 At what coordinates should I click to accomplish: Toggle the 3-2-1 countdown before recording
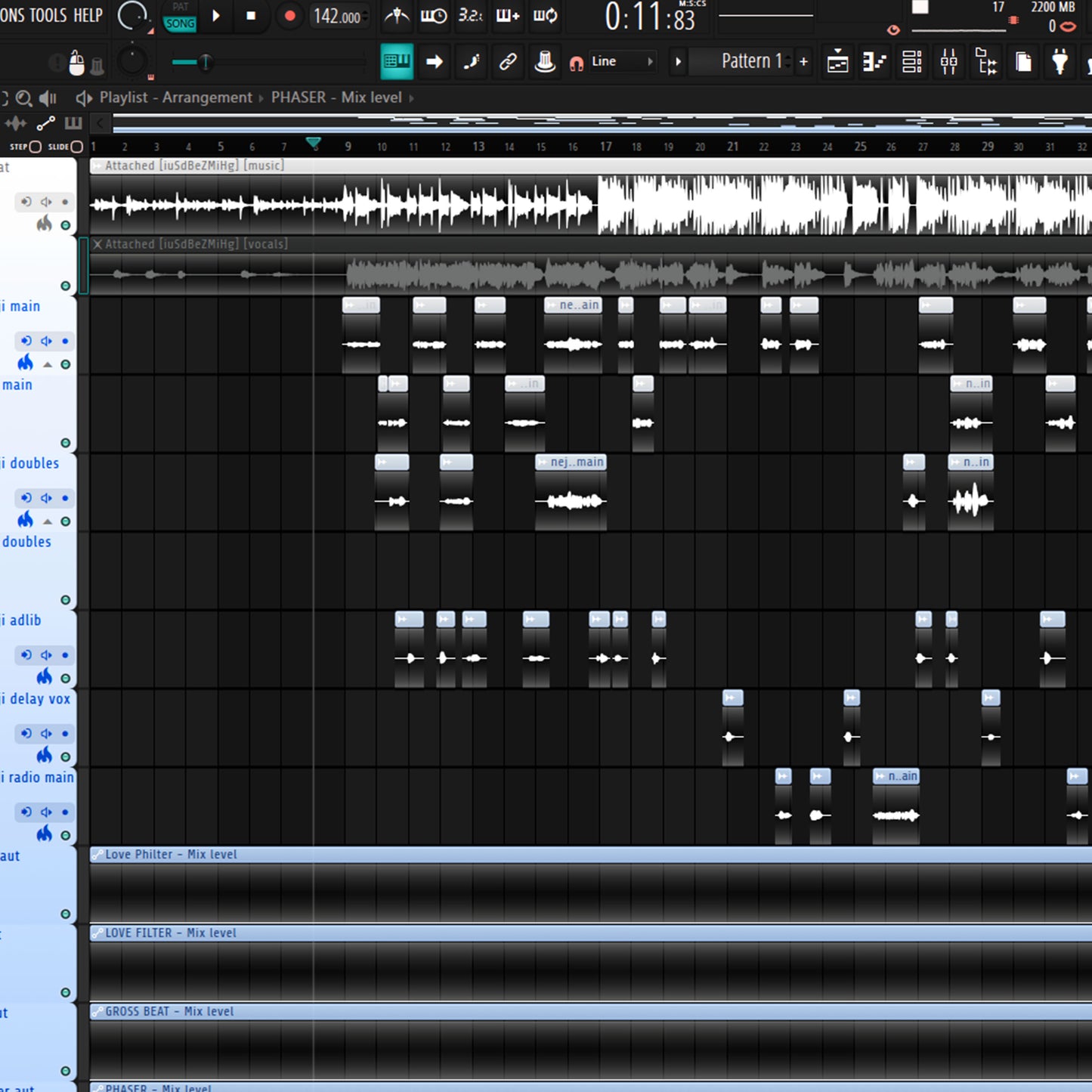470,16
